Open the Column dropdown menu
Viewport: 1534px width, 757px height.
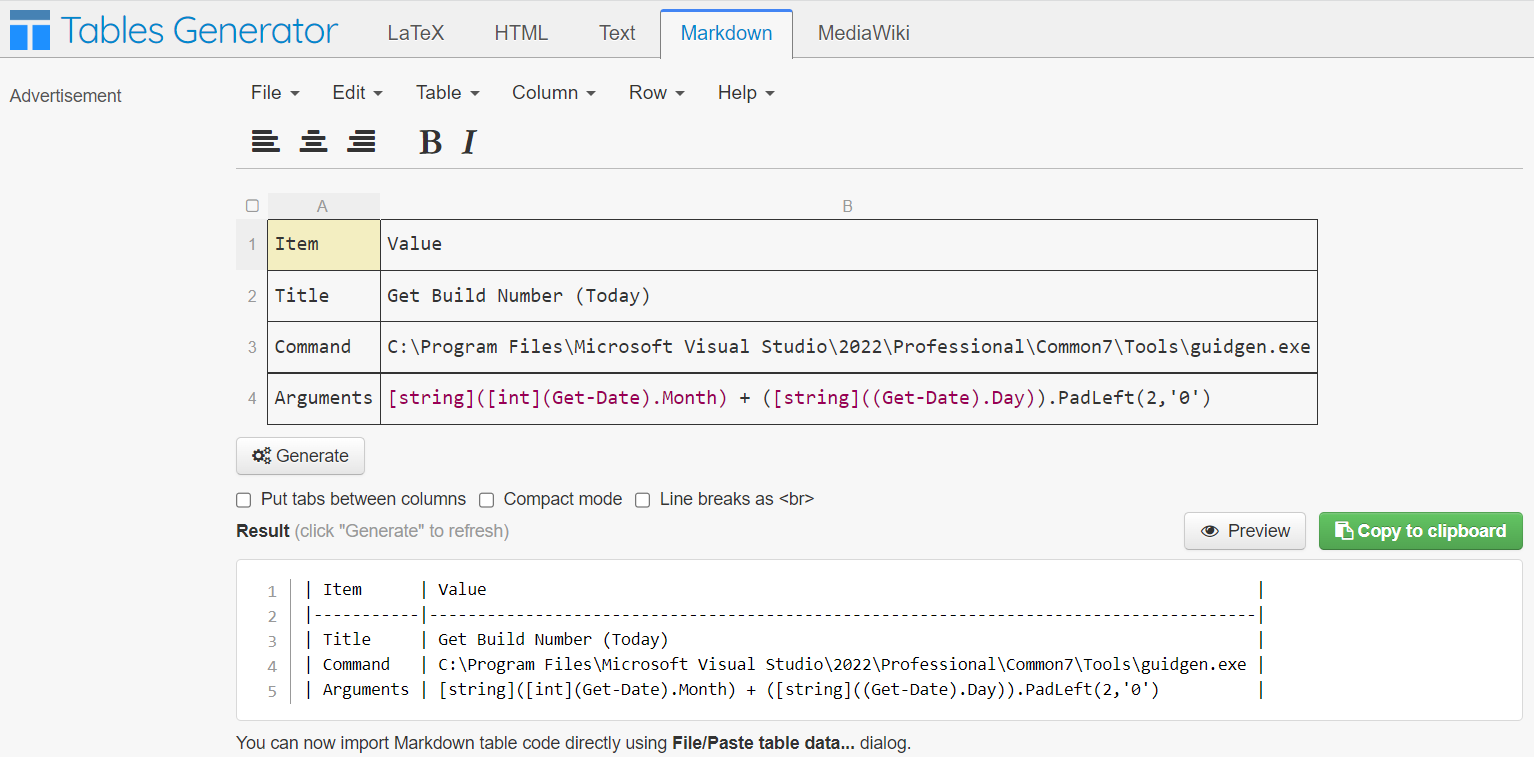tap(554, 93)
